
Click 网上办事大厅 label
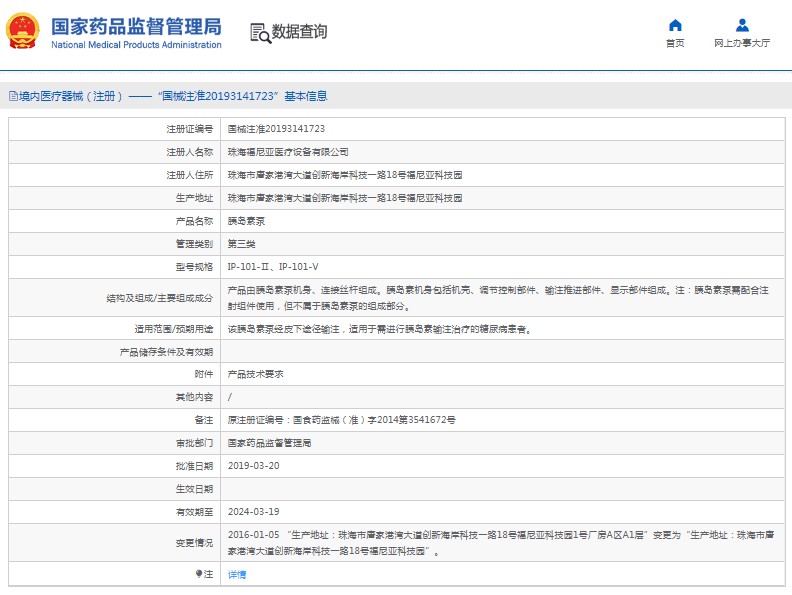coord(742,43)
